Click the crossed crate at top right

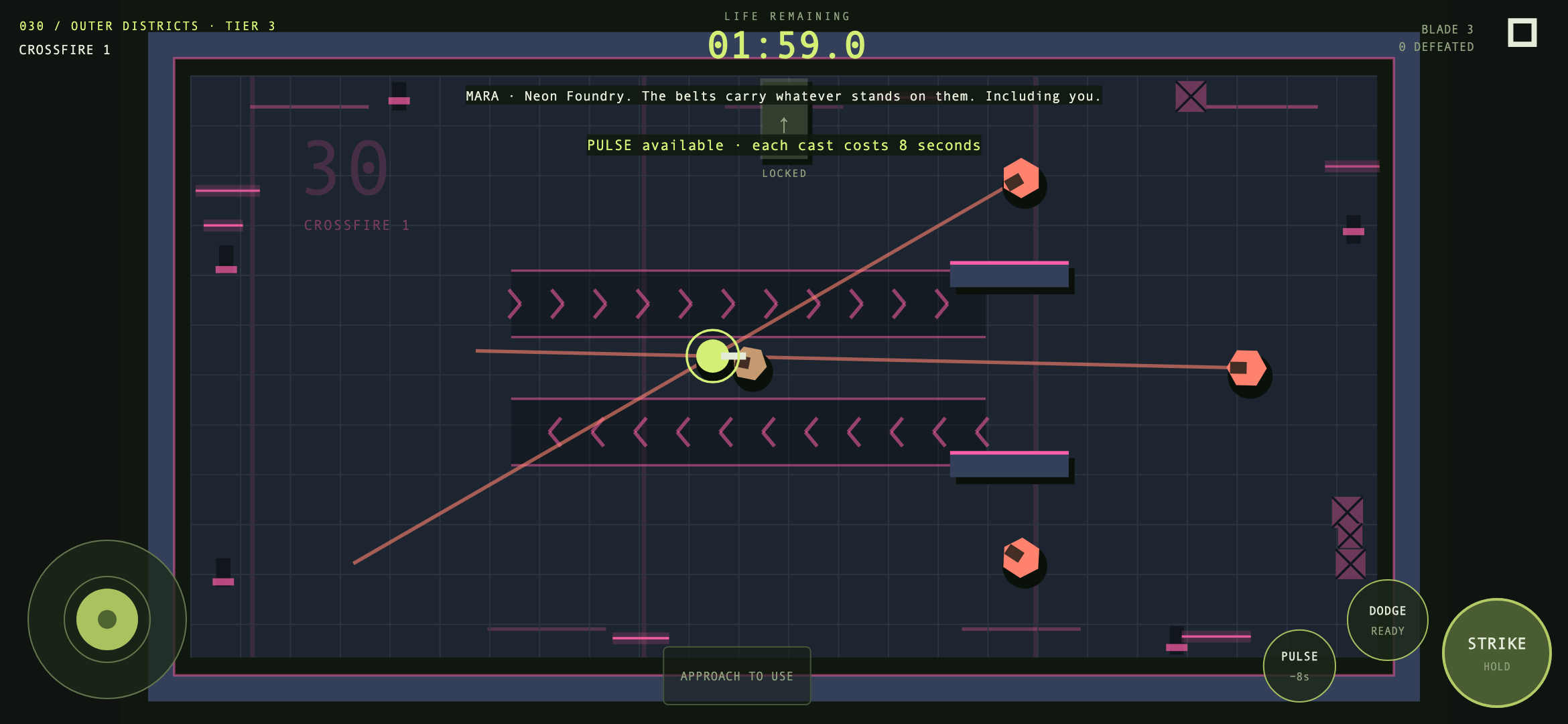[1191, 97]
